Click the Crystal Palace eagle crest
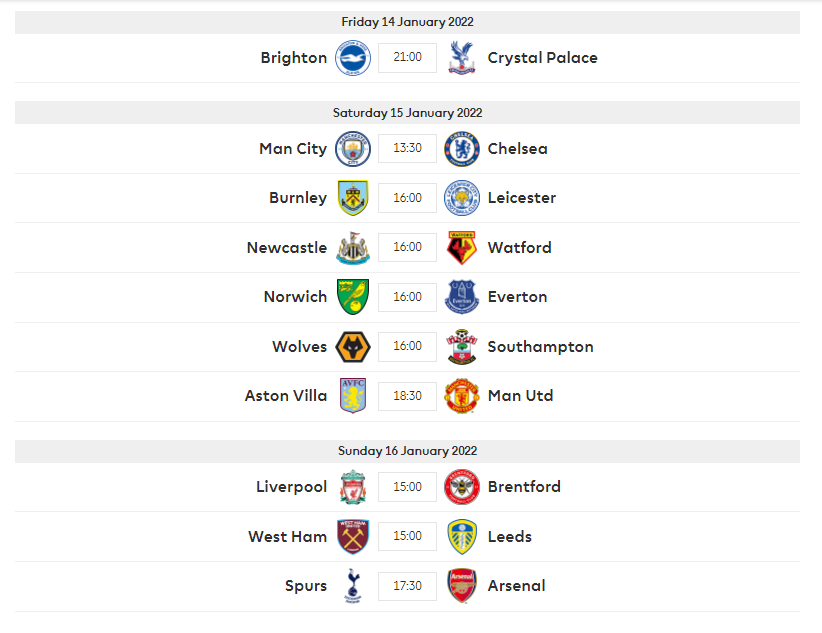 click(462, 58)
